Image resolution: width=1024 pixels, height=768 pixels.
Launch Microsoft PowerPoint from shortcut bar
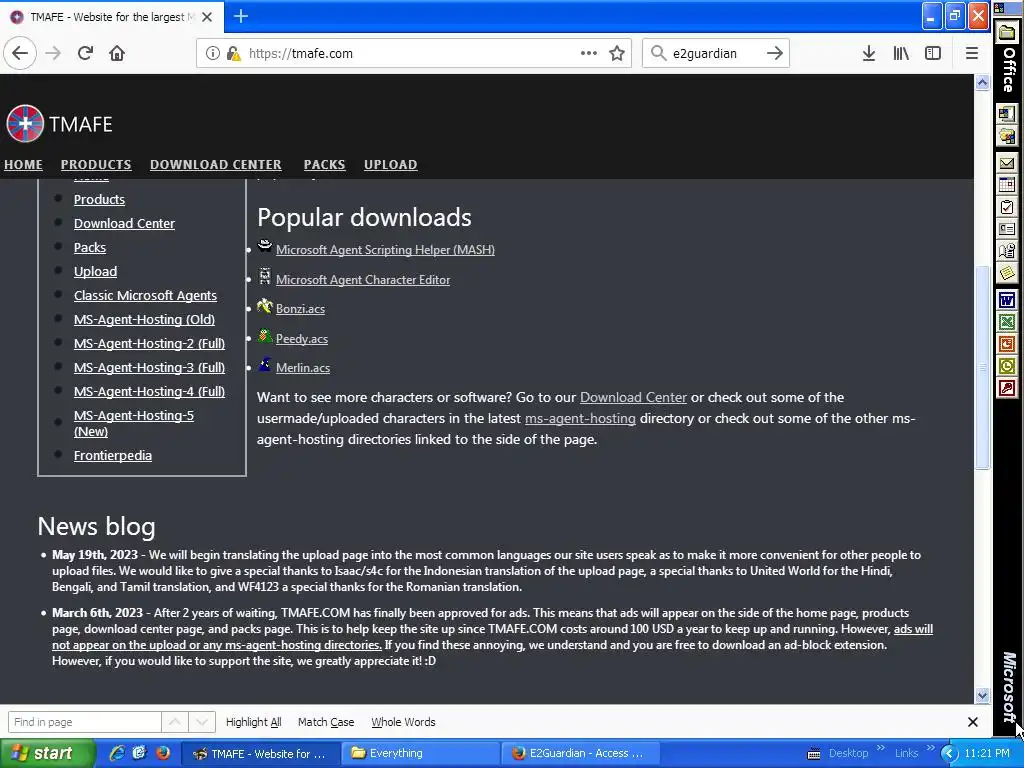coord(1006,344)
